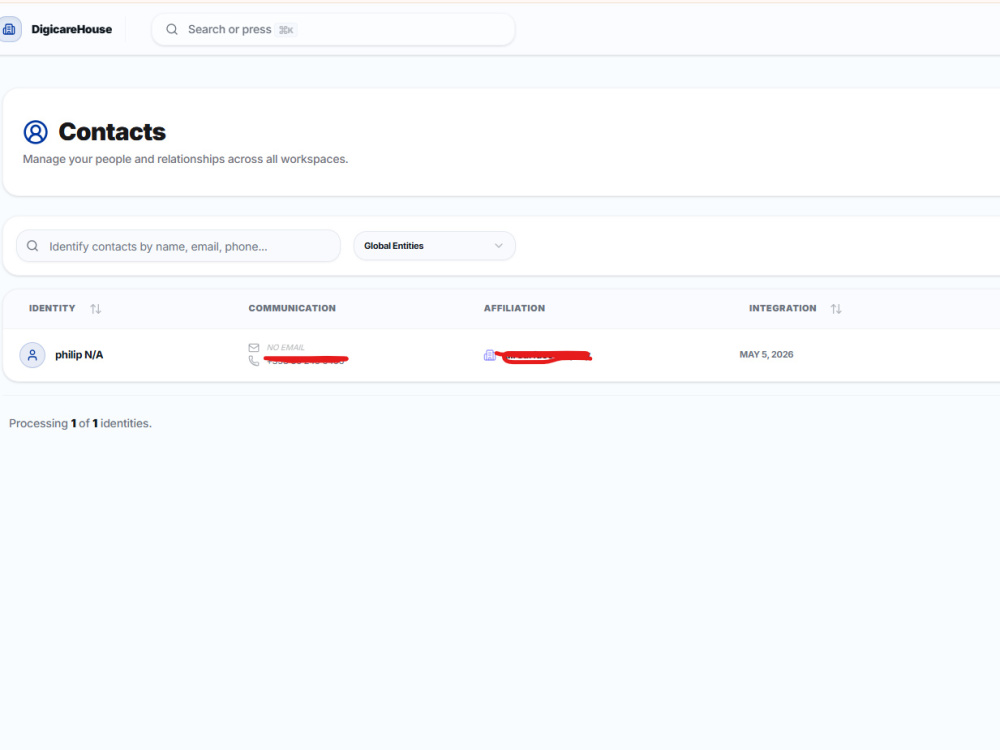Click the NO EMAIL label

286,348
